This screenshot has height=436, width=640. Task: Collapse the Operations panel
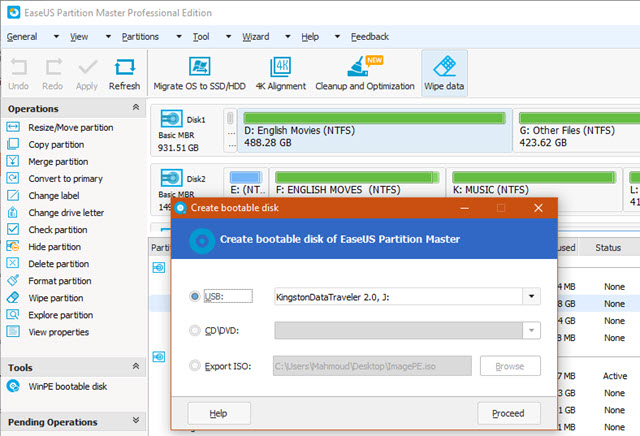[136, 107]
